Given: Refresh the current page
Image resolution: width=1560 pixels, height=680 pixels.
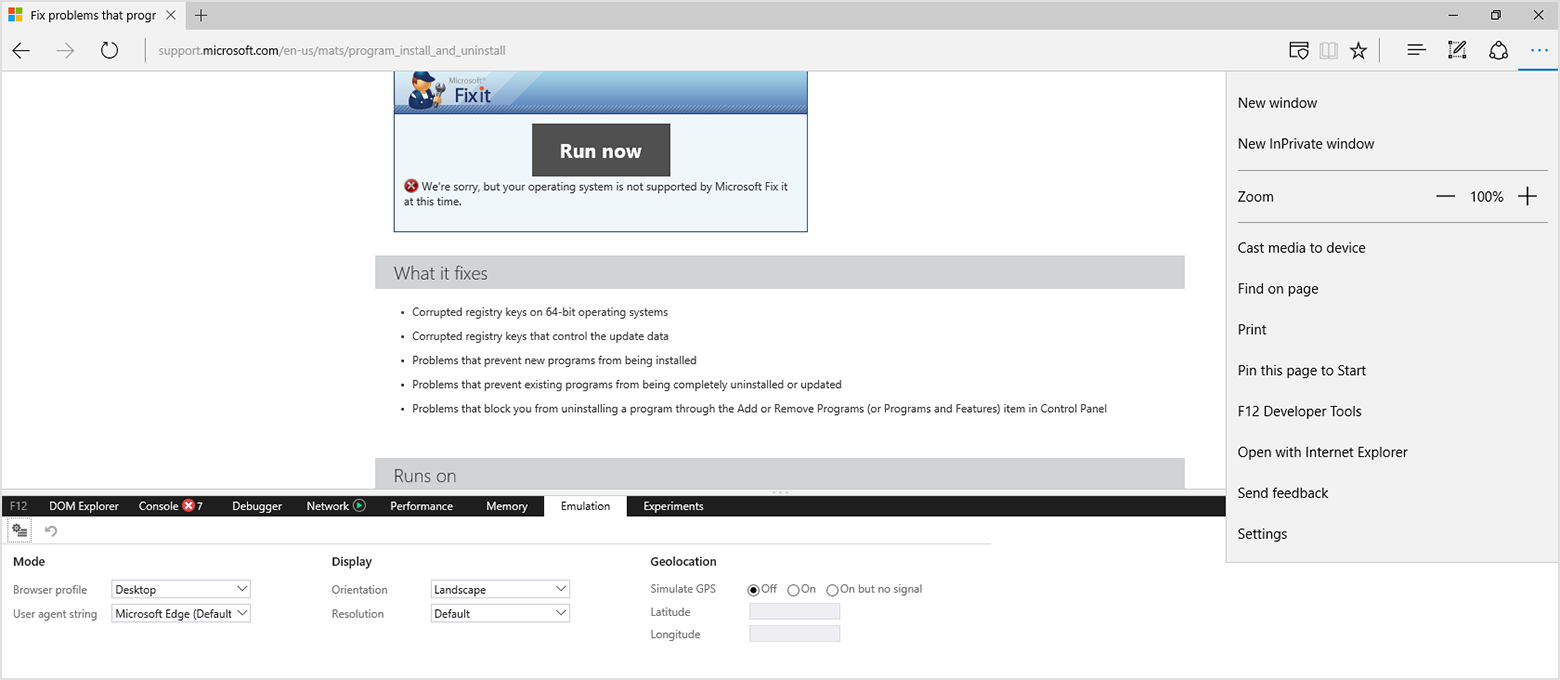Looking at the screenshot, I should (x=110, y=50).
